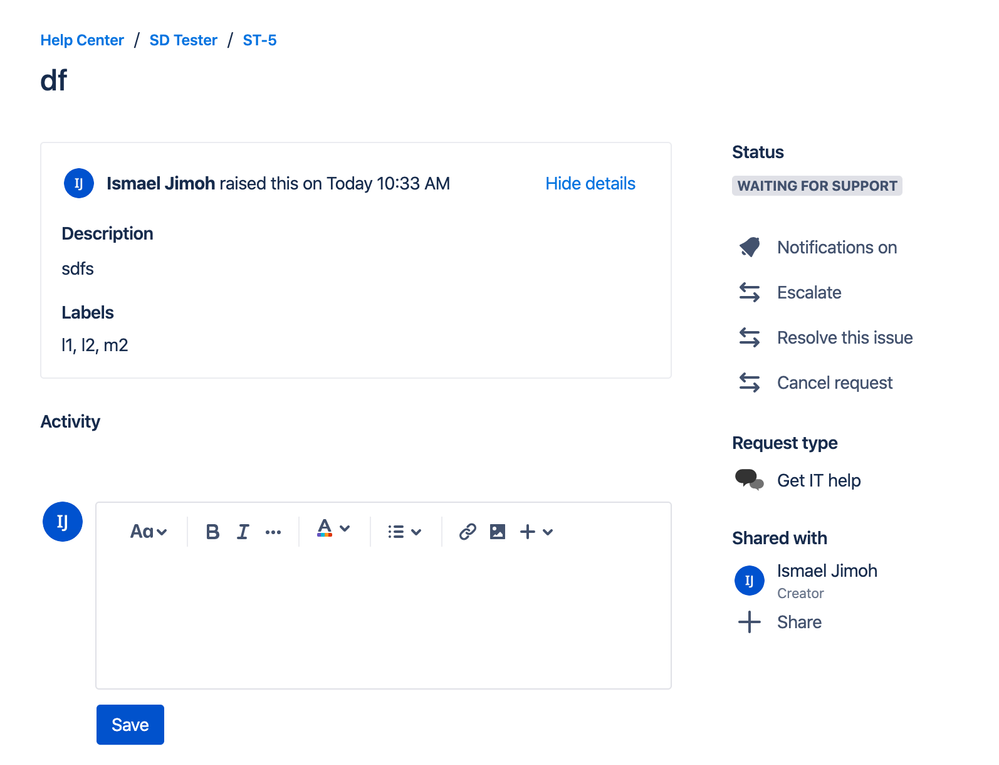Insert an image with the image icon

497,531
